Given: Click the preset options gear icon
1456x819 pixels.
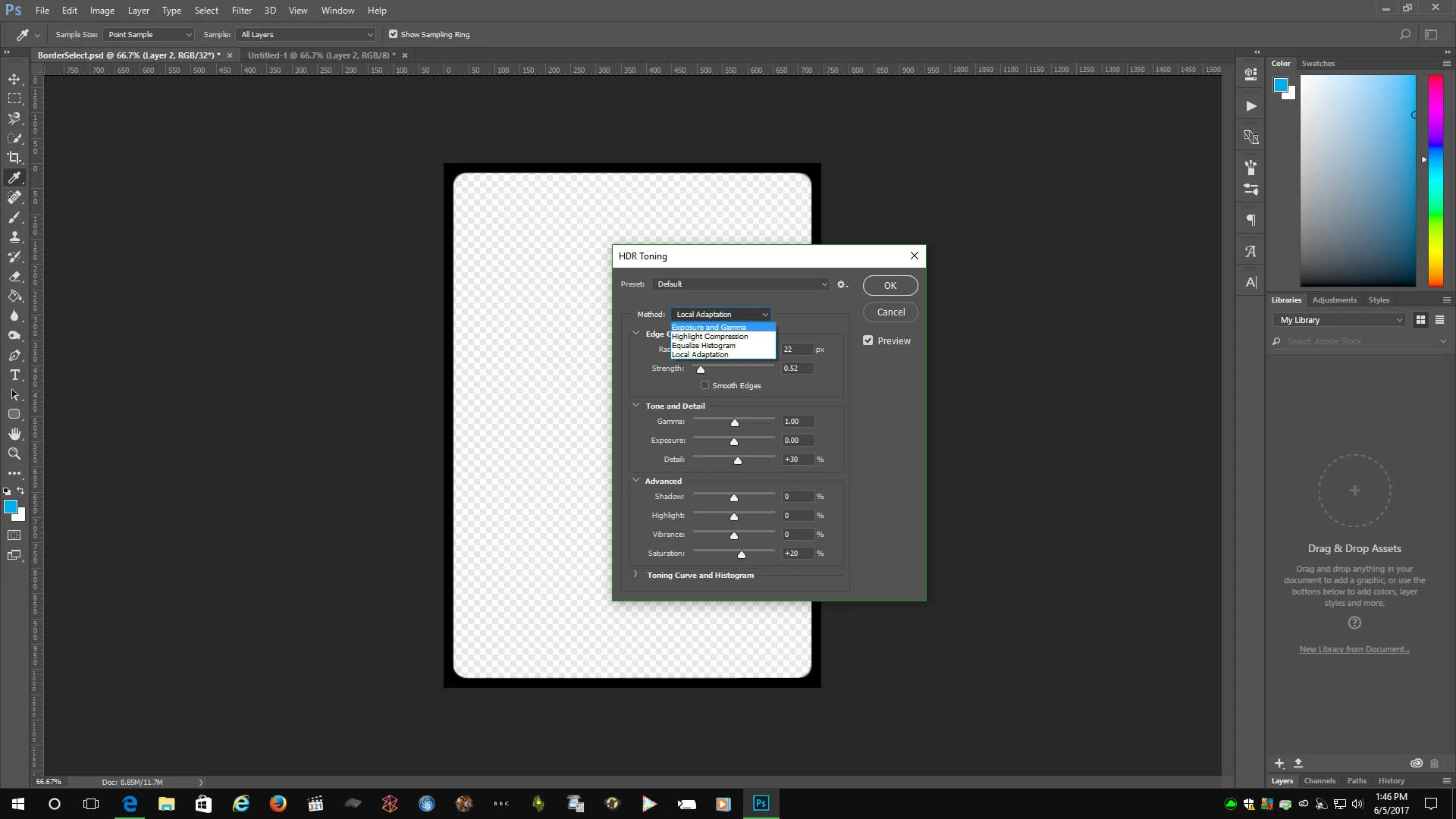Looking at the screenshot, I should 842,284.
